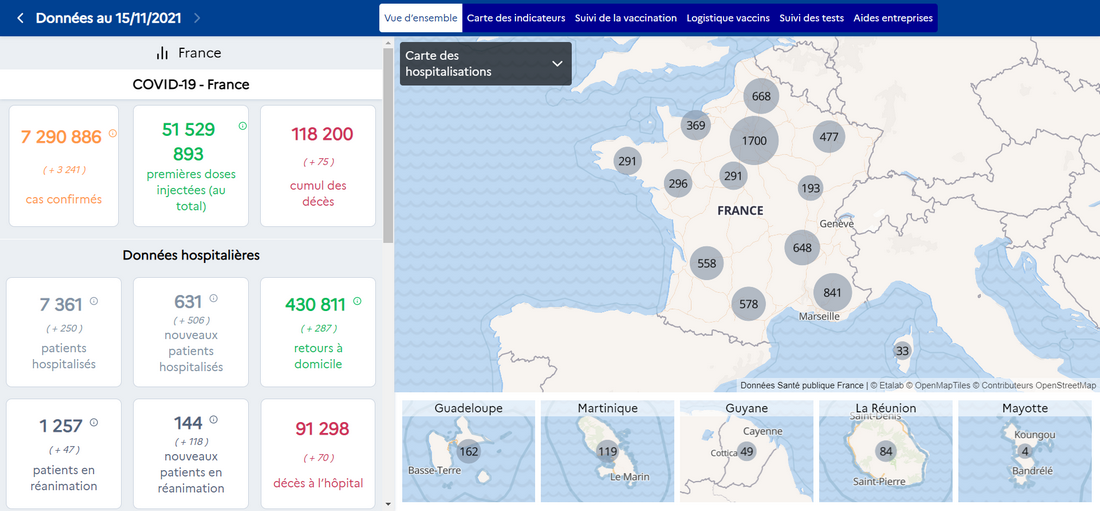
Task: Select the 578 map bubble
Action: 749,304
